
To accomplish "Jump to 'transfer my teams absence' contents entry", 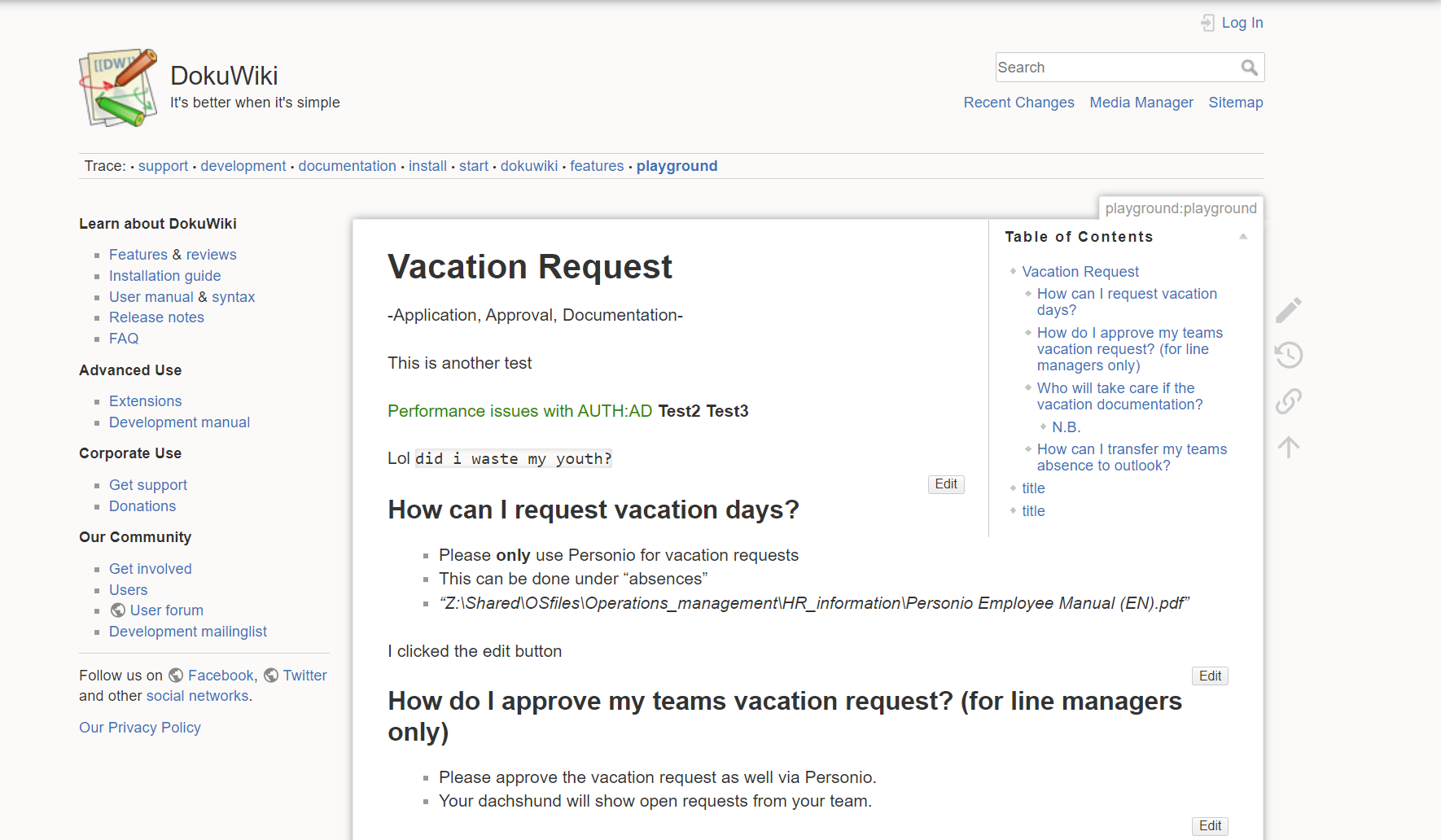I will point(1132,457).
